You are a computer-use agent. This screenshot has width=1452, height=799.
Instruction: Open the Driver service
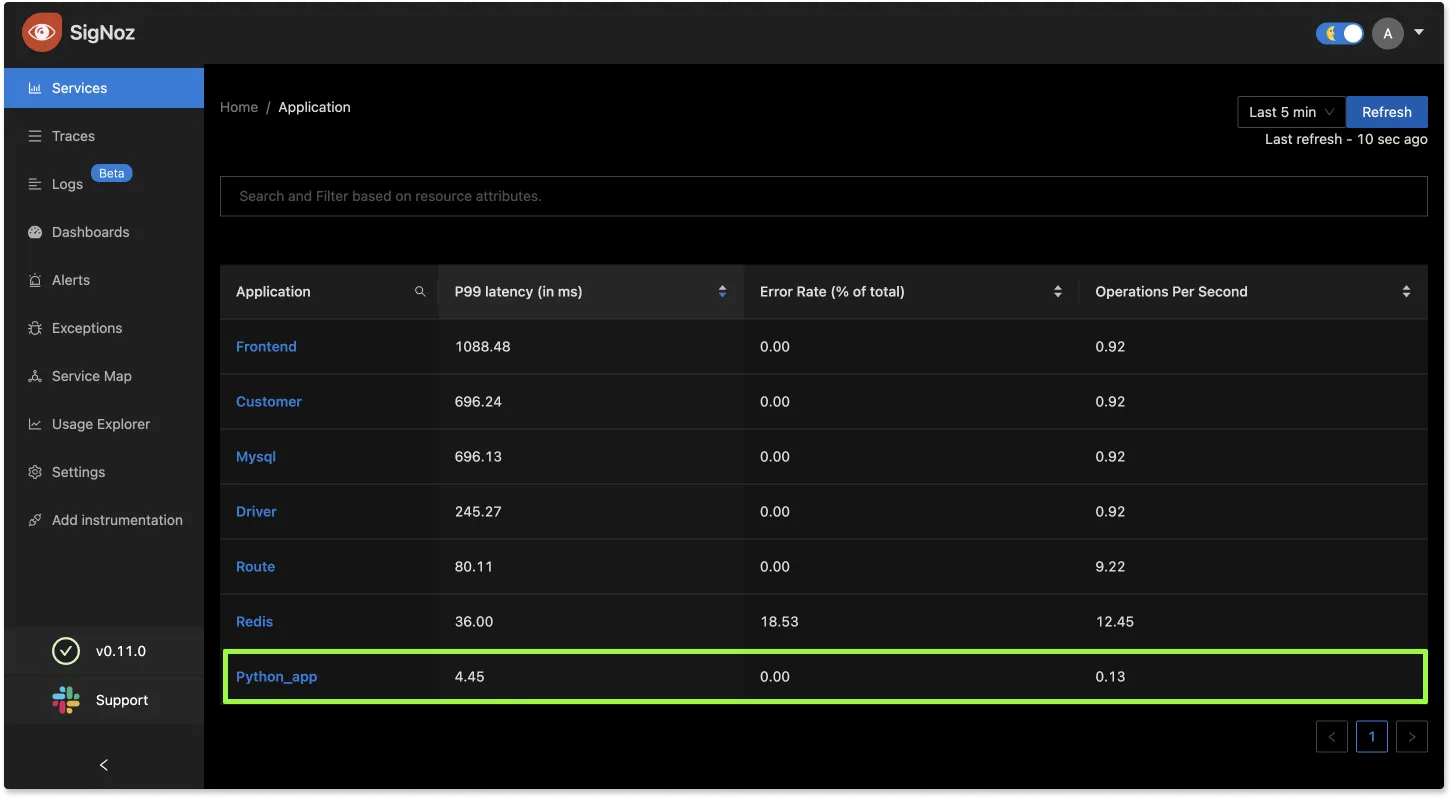click(256, 512)
